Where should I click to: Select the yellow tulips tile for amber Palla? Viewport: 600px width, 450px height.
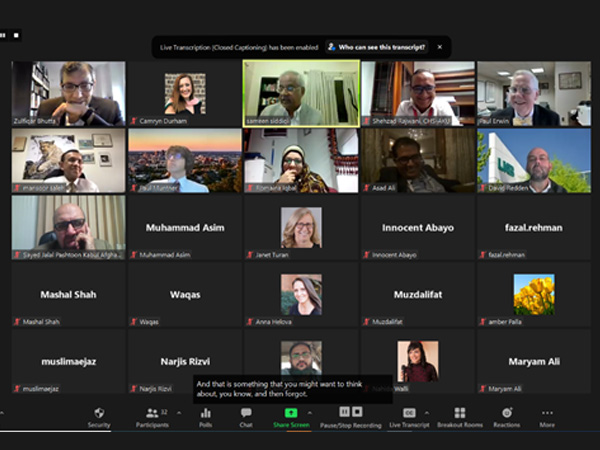pyautogui.click(x=534, y=294)
